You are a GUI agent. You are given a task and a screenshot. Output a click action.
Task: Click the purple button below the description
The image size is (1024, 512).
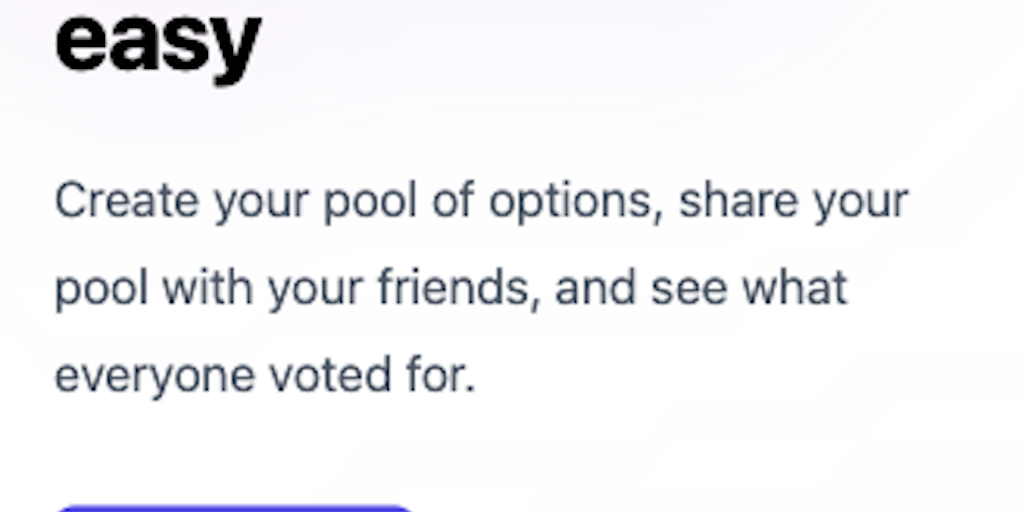(232, 508)
